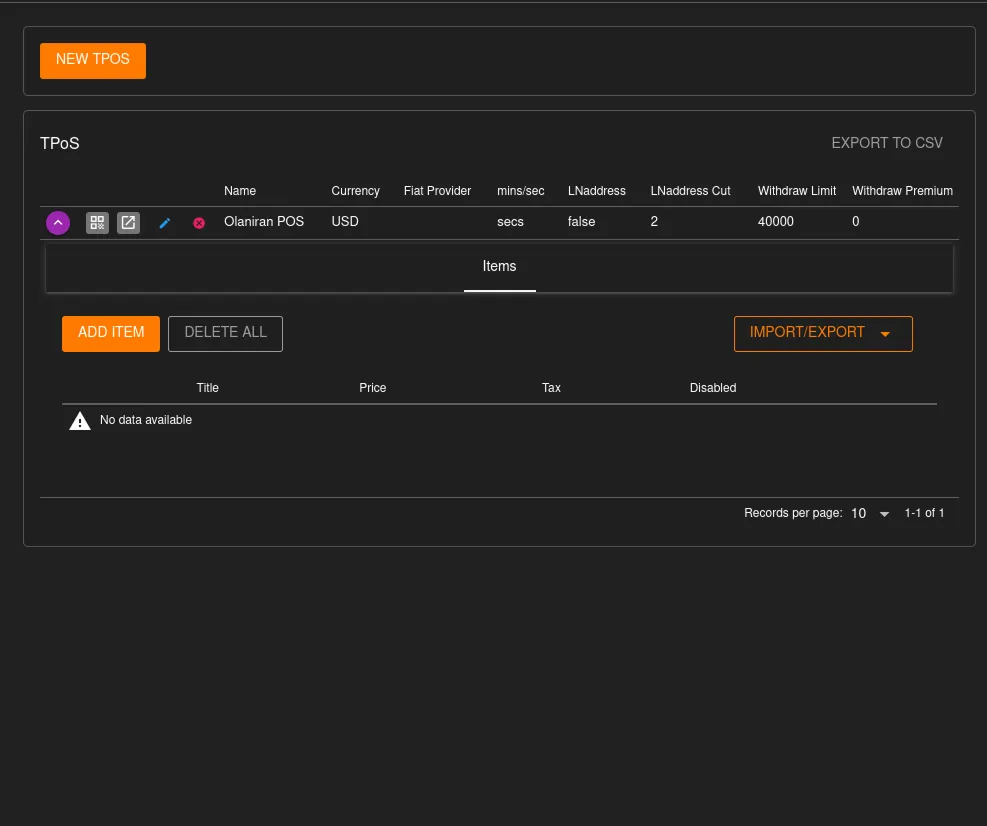This screenshot has width=987, height=826.
Task: Open Olaniran POS in new window
Action: click(x=128, y=223)
